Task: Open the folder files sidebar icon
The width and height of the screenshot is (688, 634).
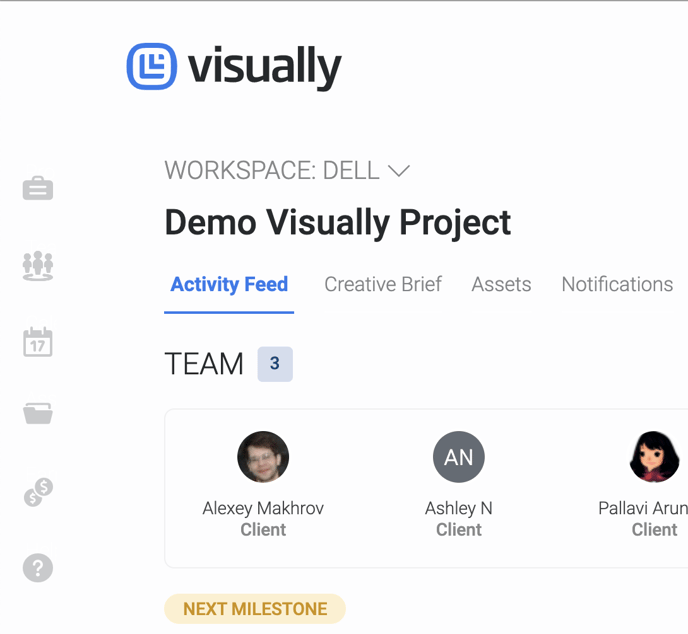Action: point(38,414)
